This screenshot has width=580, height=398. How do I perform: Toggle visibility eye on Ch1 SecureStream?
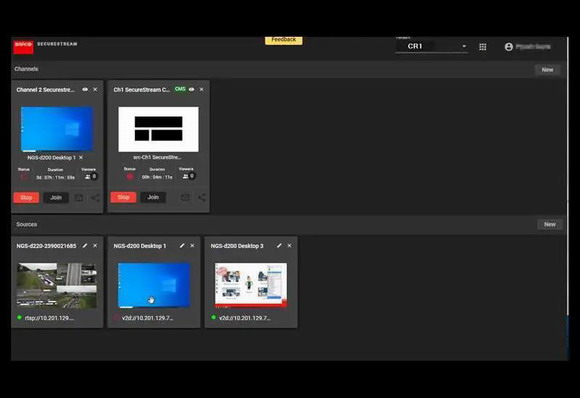(191, 90)
